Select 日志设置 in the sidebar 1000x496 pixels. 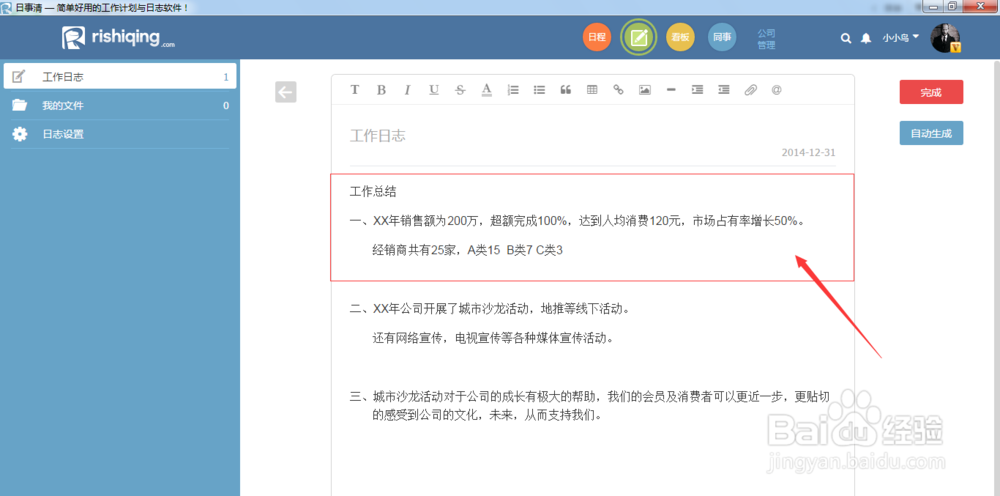pos(120,135)
